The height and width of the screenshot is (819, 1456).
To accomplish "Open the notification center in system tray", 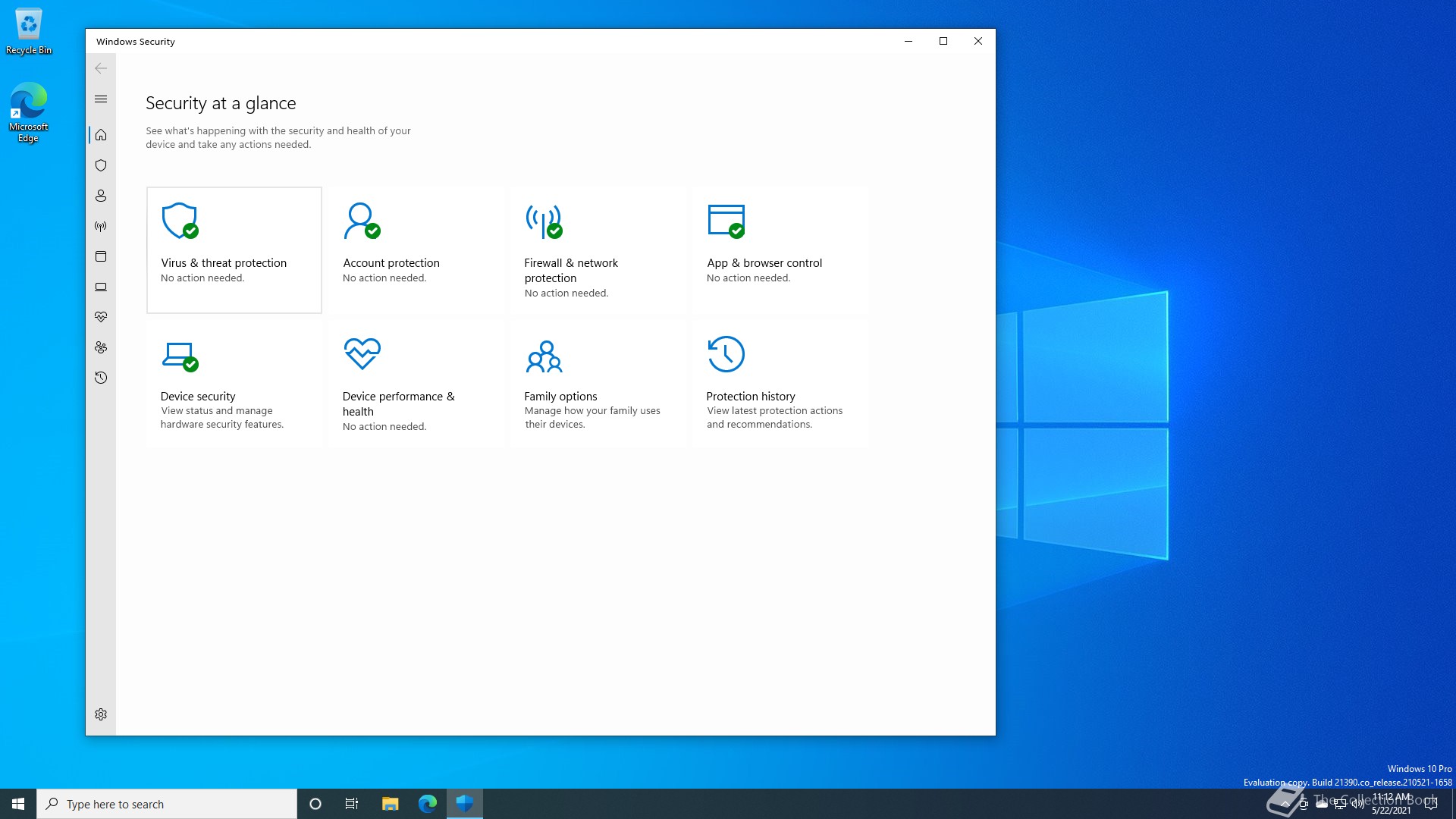I will (1431, 804).
